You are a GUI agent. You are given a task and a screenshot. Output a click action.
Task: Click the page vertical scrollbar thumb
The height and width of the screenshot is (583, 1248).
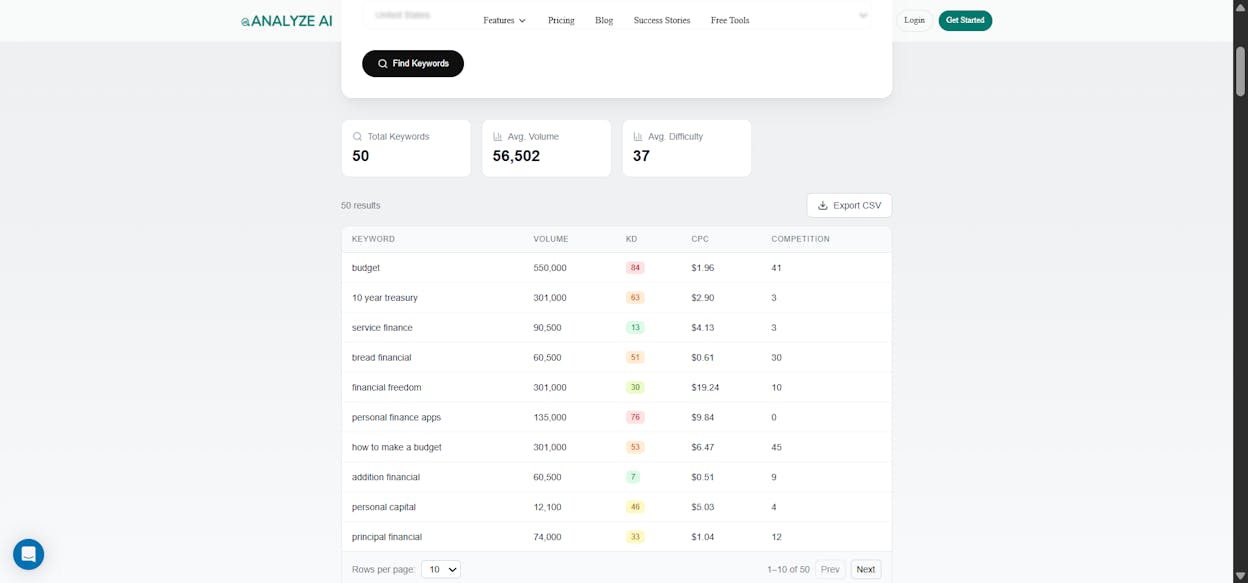point(1240,71)
